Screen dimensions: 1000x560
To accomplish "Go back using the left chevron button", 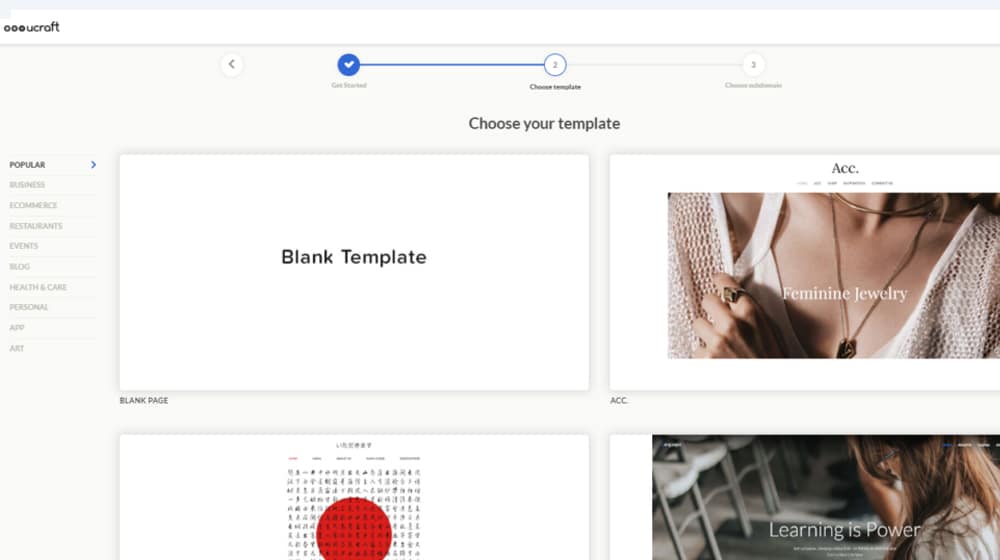I will pos(232,64).
